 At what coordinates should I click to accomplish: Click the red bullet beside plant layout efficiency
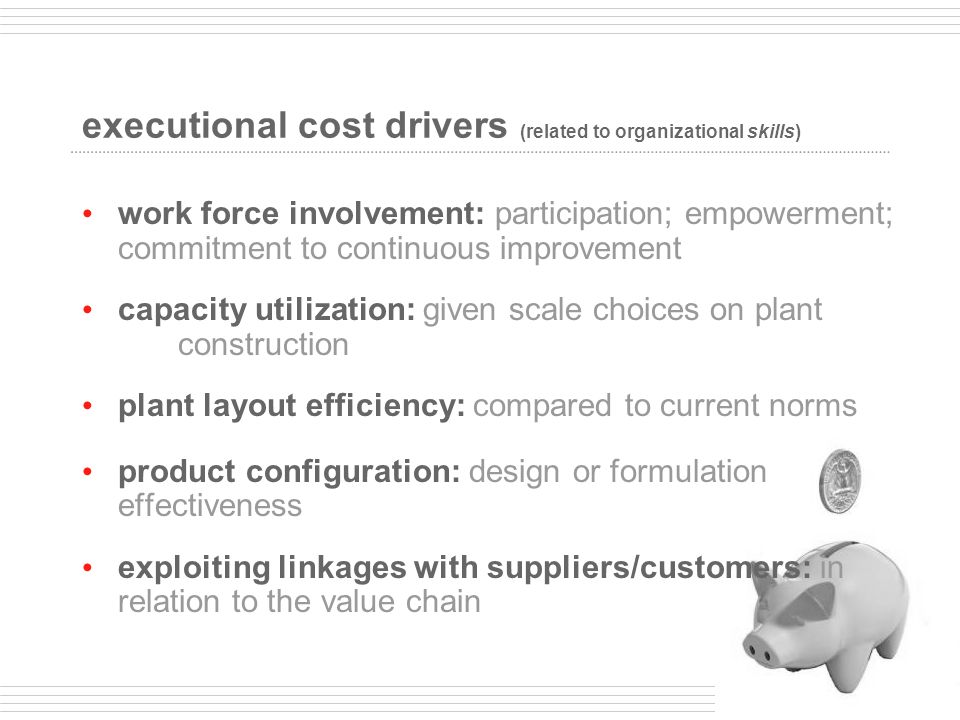(x=88, y=405)
